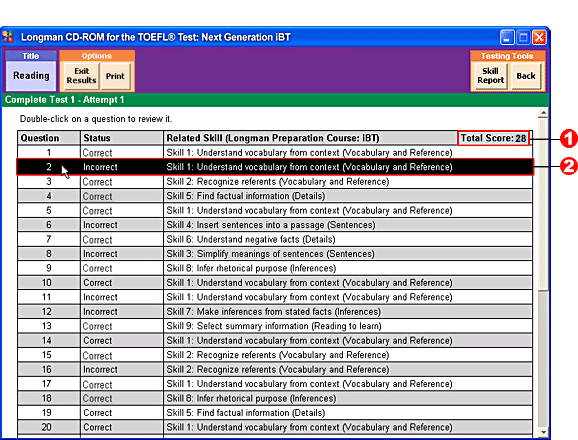Click the scrollbar up arrow

coord(543,113)
